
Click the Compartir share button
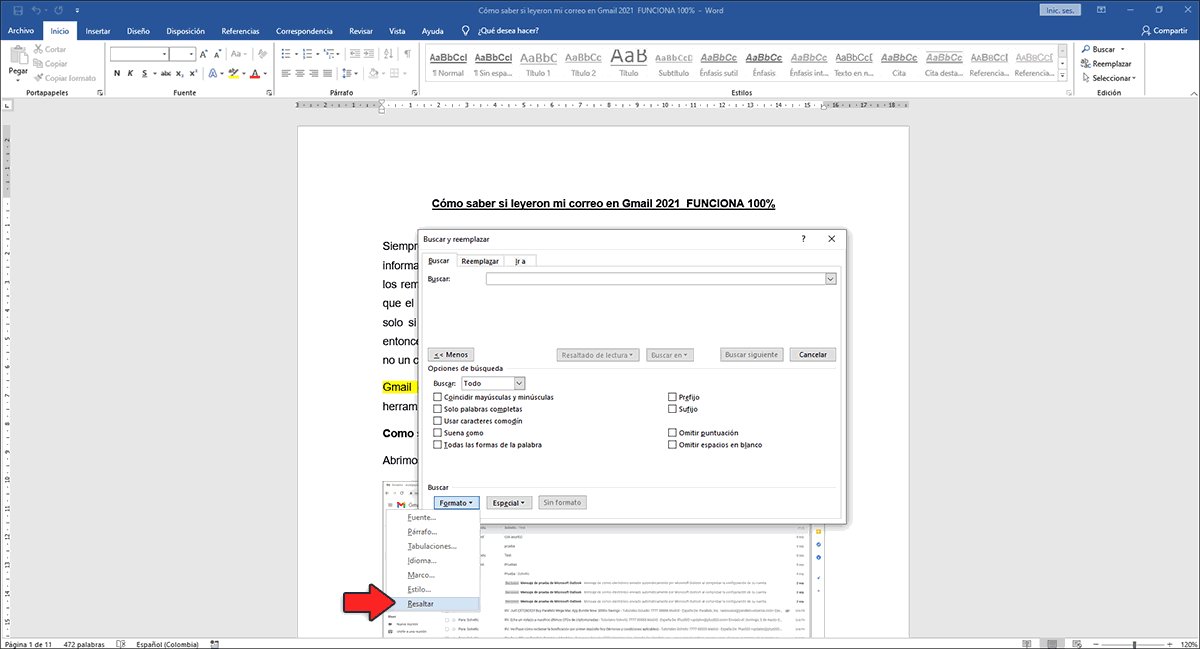click(1164, 31)
